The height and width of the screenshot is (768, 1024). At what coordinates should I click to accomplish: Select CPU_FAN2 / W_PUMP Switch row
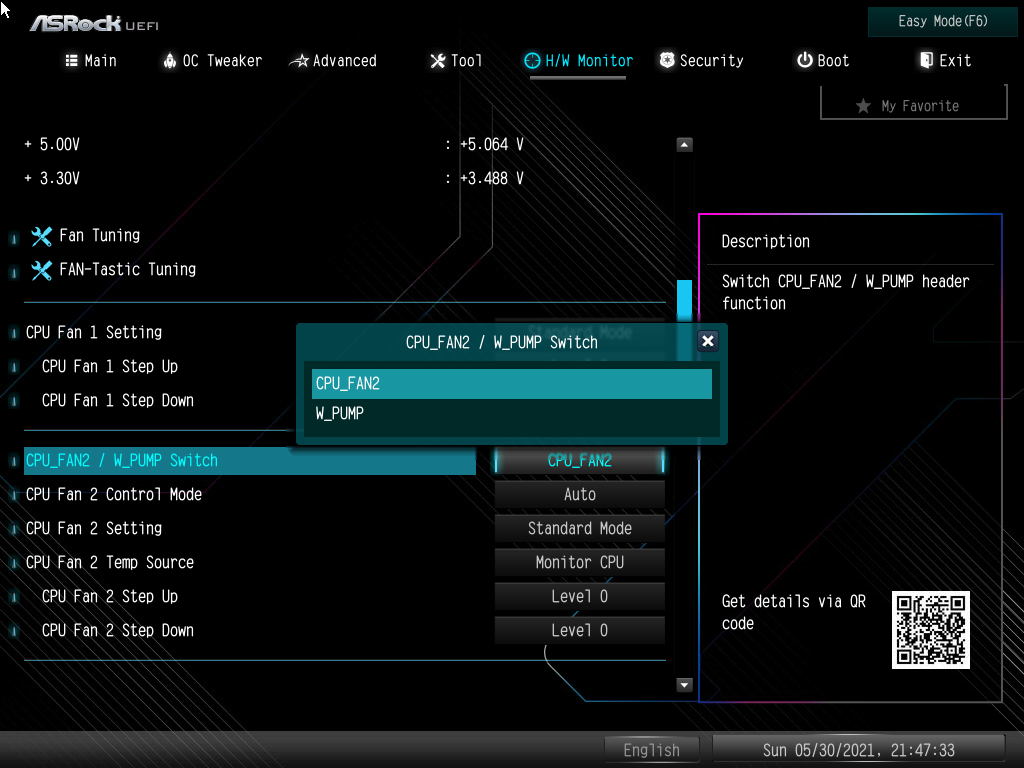(249, 460)
